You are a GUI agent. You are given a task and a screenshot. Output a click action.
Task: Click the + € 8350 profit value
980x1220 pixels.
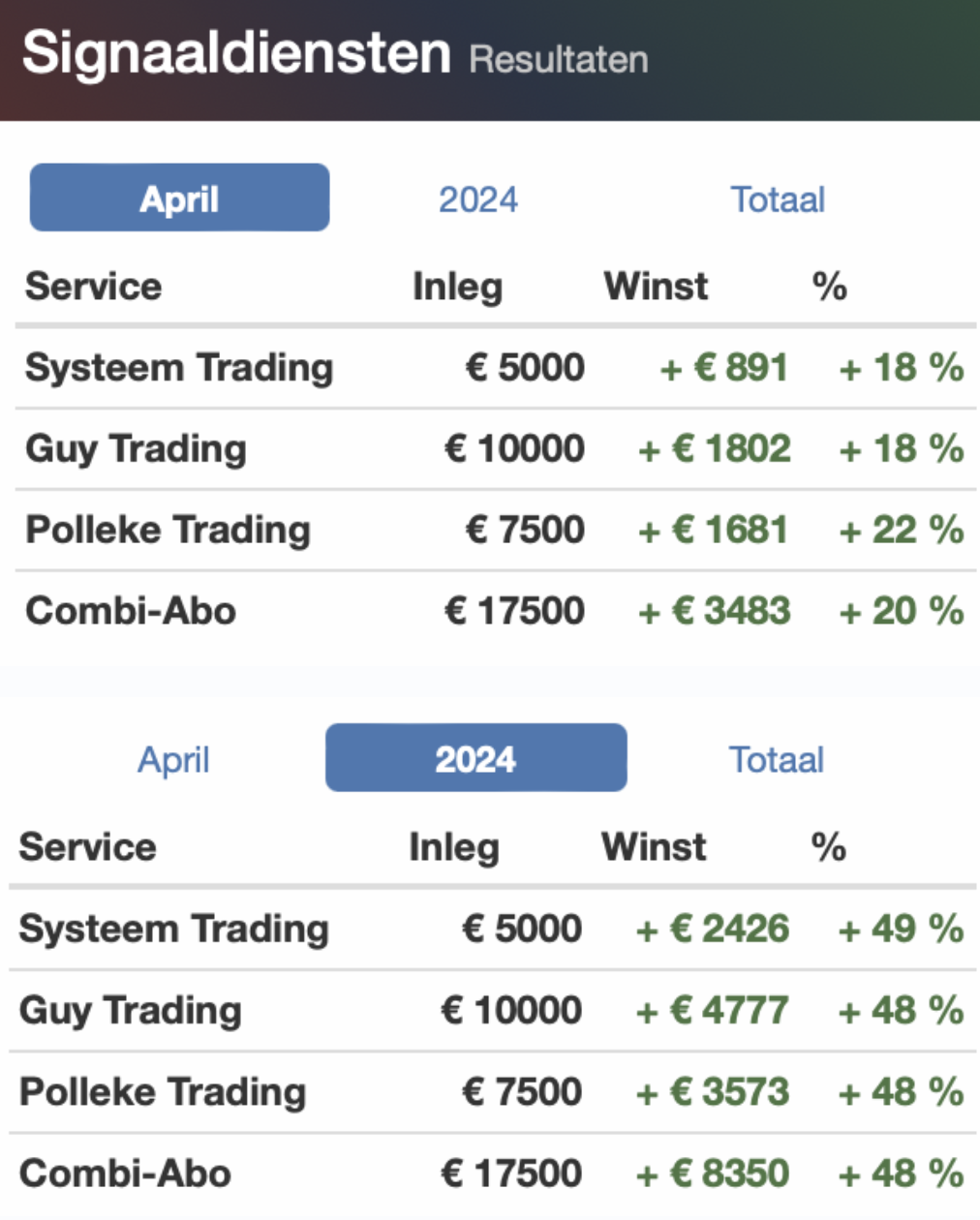(712, 1174)
